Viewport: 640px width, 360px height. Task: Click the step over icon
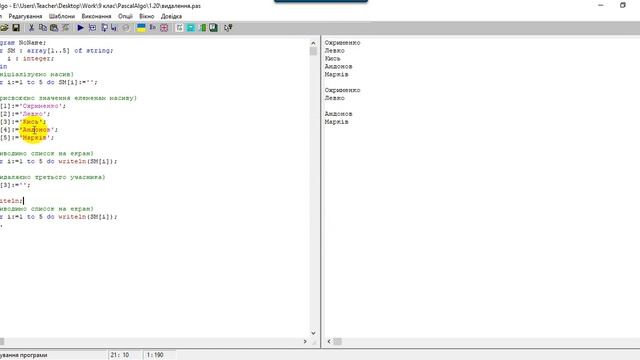pyautogui.click(x=114, y=28)
